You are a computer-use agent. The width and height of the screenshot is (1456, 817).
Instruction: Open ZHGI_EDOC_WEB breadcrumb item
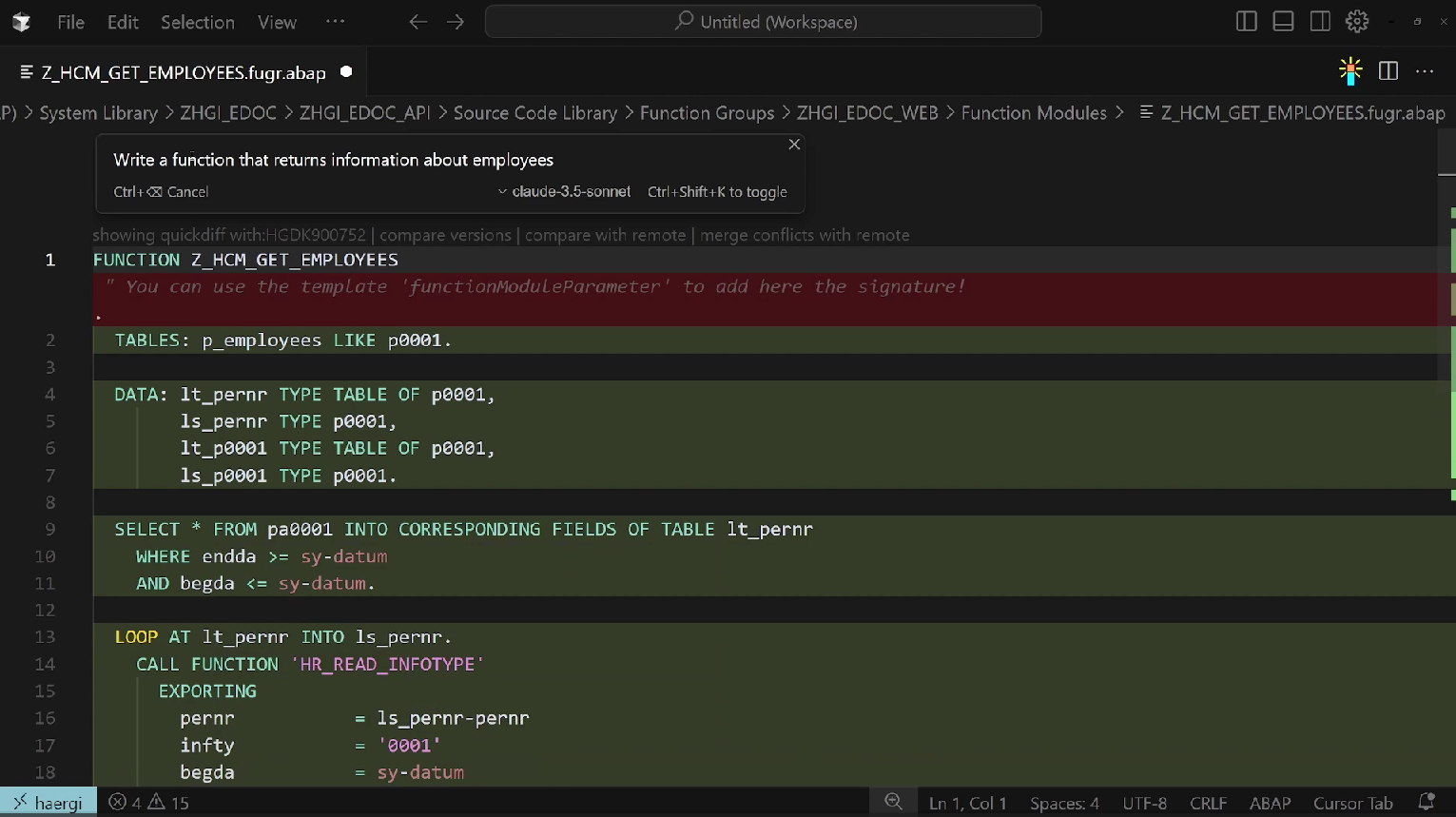click(x=867, y=113)
